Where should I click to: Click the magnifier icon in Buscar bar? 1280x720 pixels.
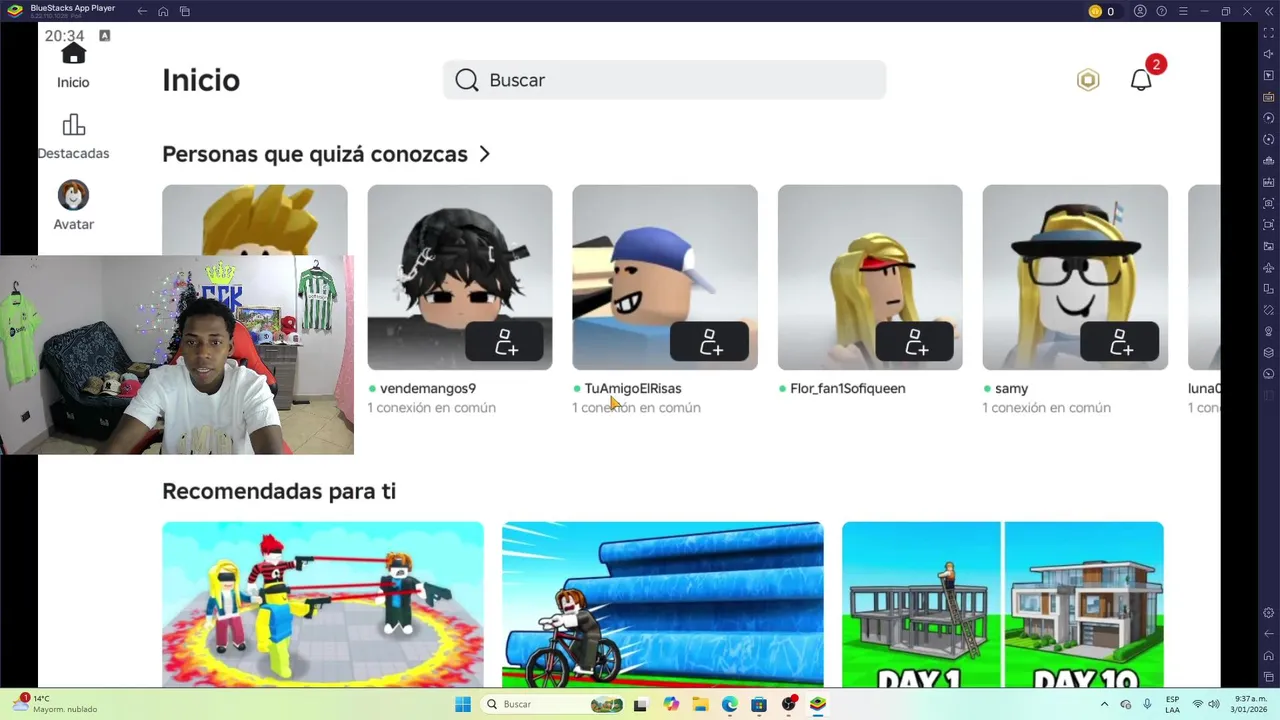tap(467, 80)
